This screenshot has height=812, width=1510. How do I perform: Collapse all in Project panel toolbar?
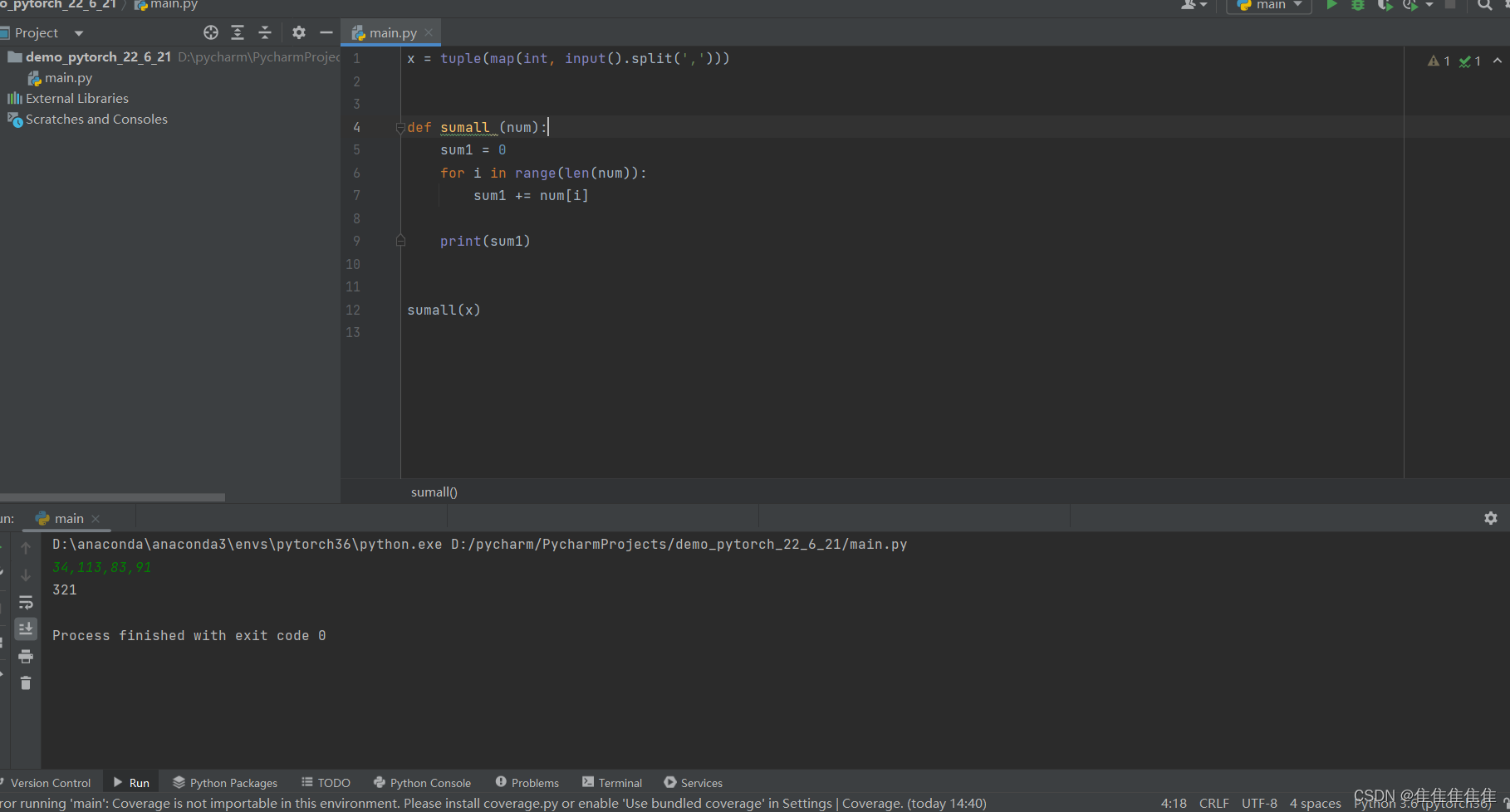click(265, 32)
